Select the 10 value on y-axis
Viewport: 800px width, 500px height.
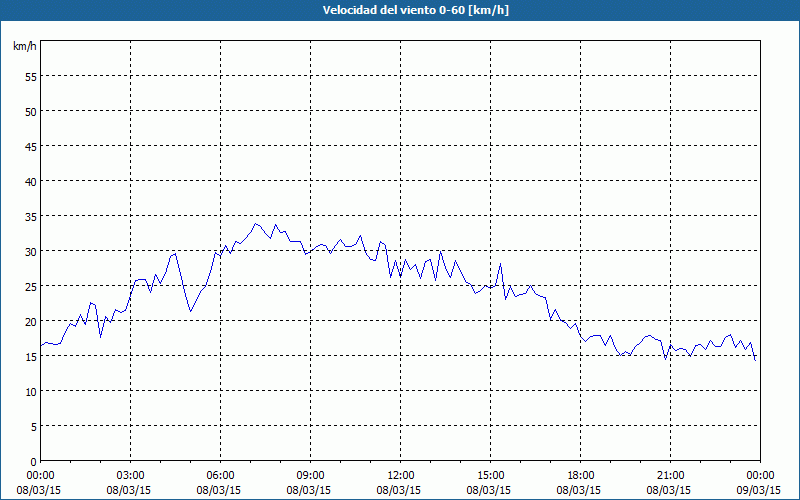pos(31,392)
